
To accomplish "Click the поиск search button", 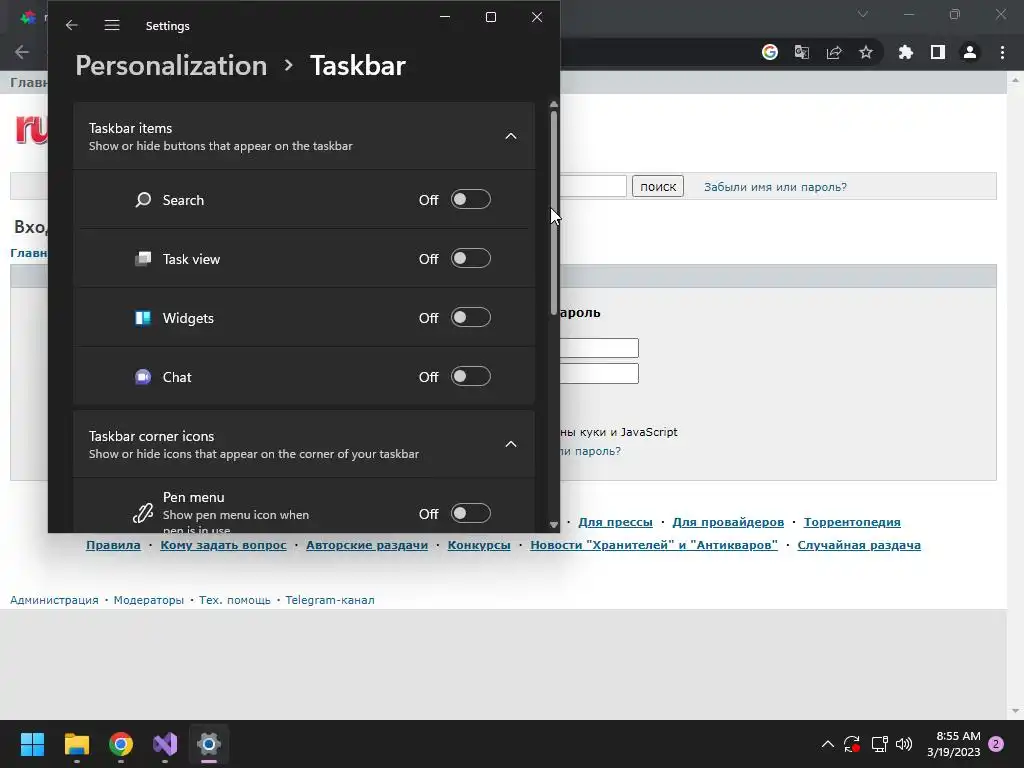I will tap(658, 187).
